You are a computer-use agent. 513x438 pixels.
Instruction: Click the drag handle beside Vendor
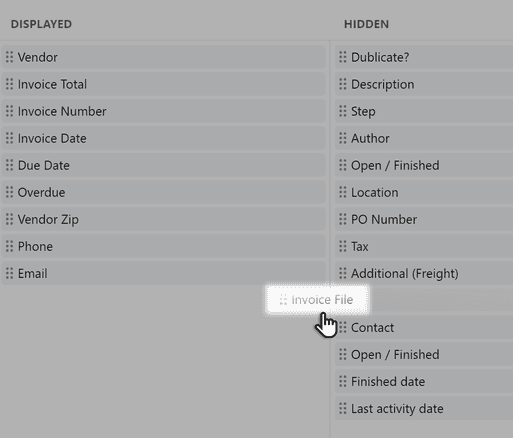coord(9,57)
